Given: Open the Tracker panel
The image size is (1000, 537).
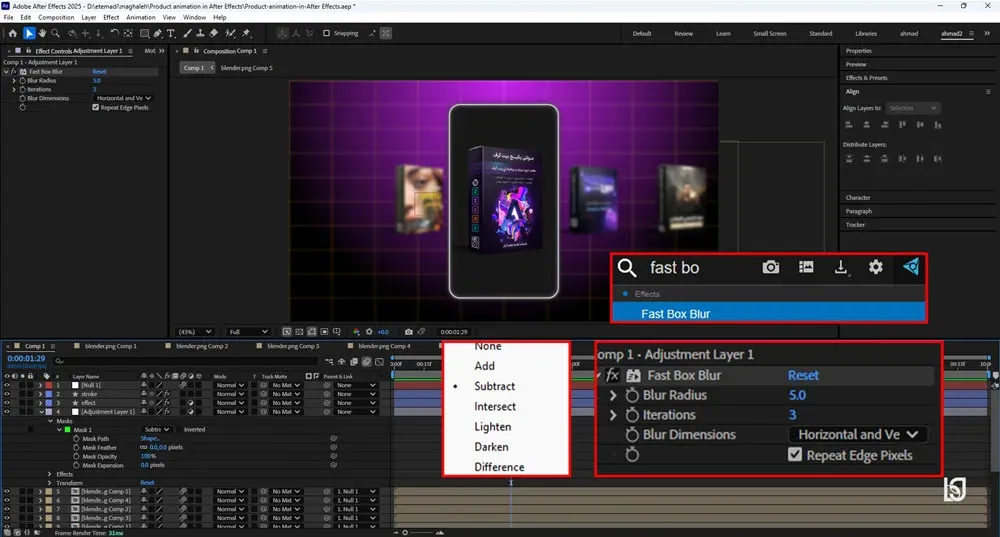Looking at the screenshot, I should (x=855, y=224).
